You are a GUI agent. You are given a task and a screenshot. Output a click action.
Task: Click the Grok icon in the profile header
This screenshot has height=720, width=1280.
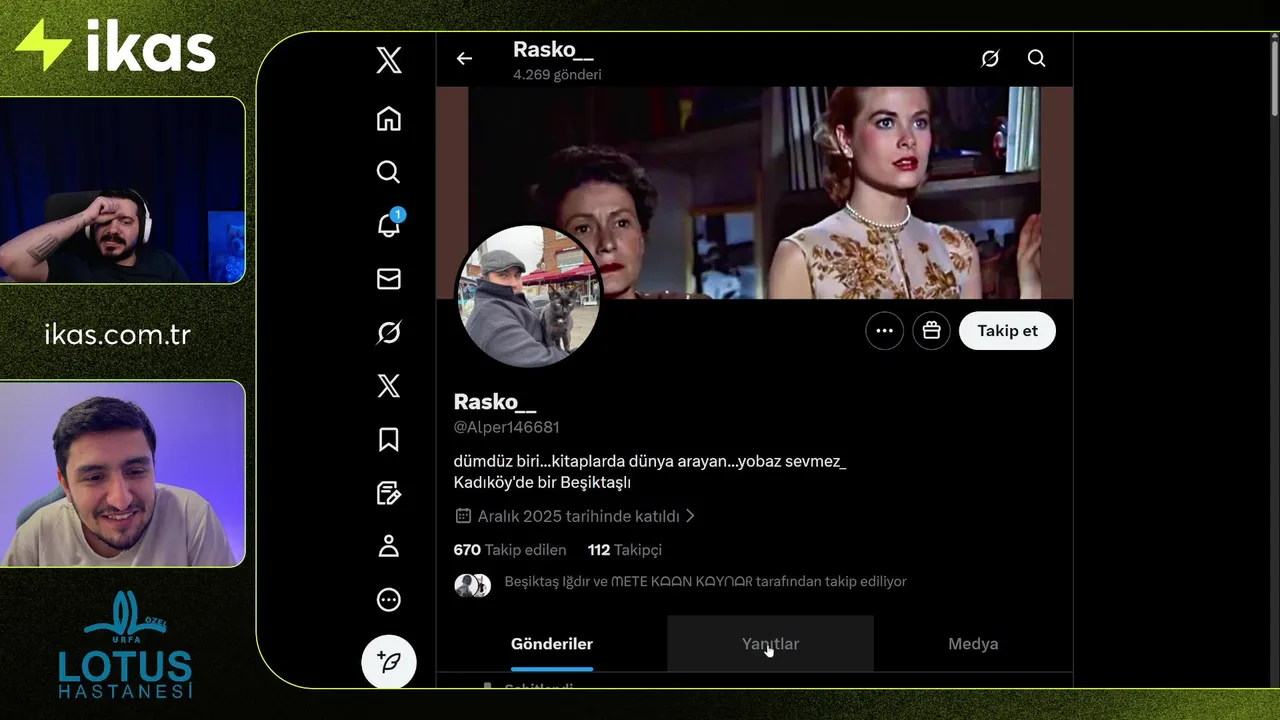tap(990, 59)
